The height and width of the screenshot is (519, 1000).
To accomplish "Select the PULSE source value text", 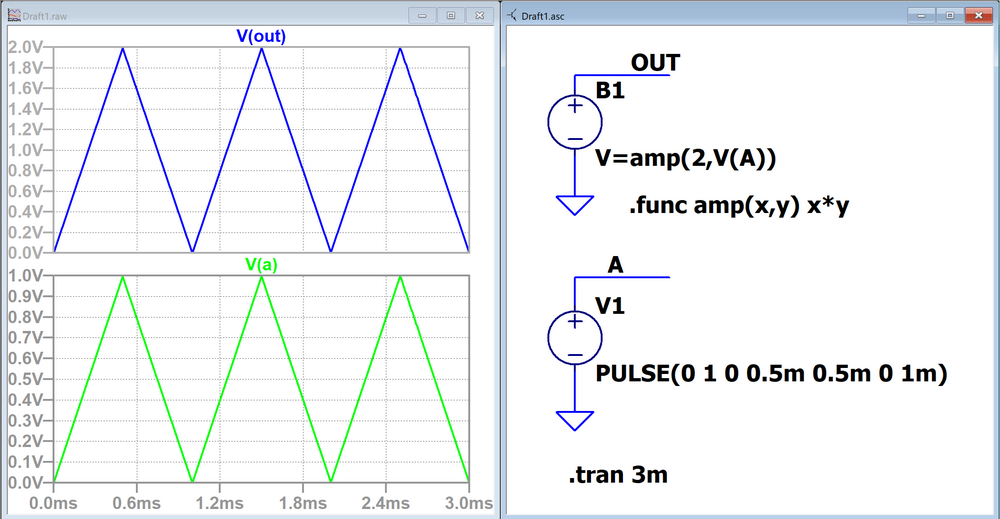I will (x=770, y=374).
